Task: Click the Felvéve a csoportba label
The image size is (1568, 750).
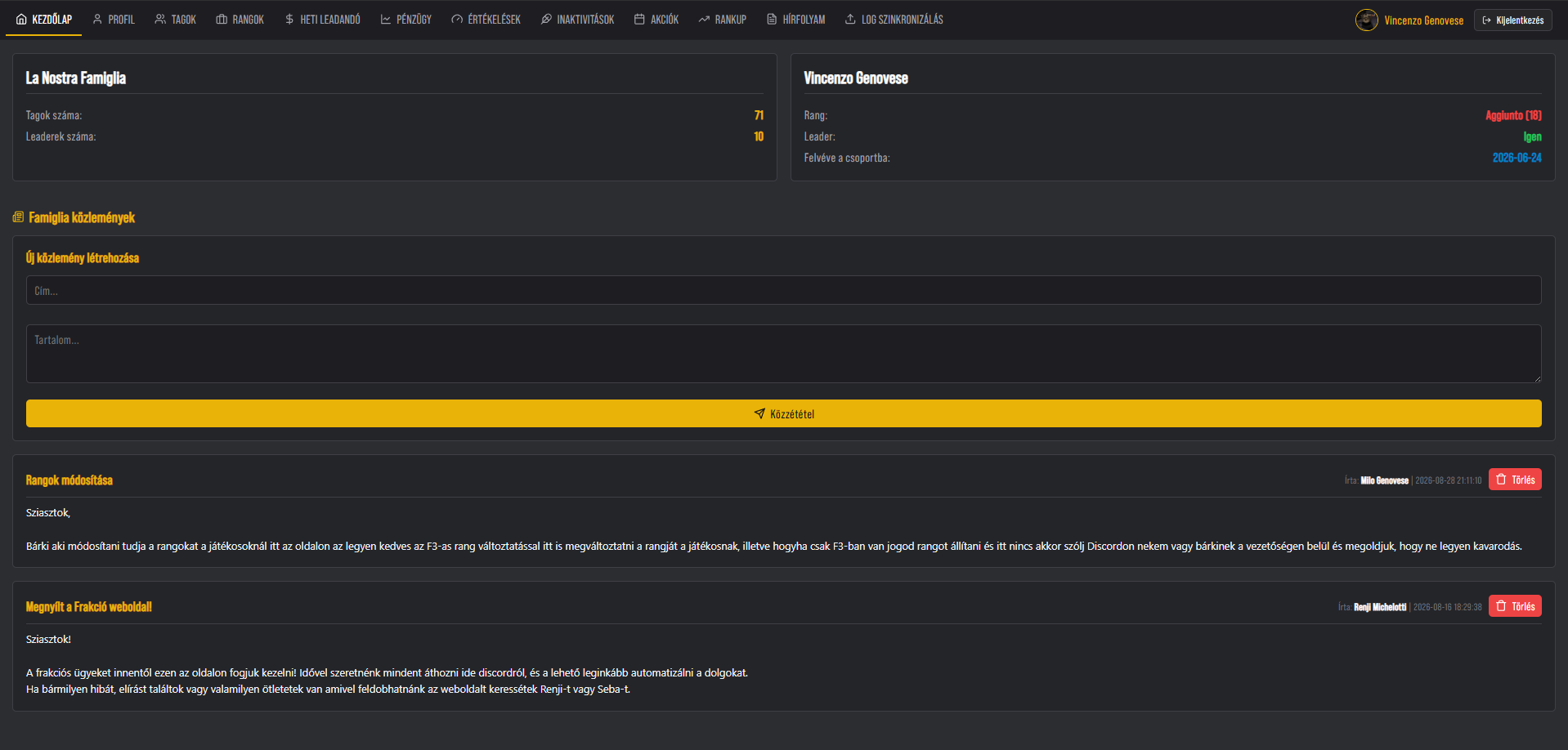Action: pyautogui.click(x=847, y=158)
